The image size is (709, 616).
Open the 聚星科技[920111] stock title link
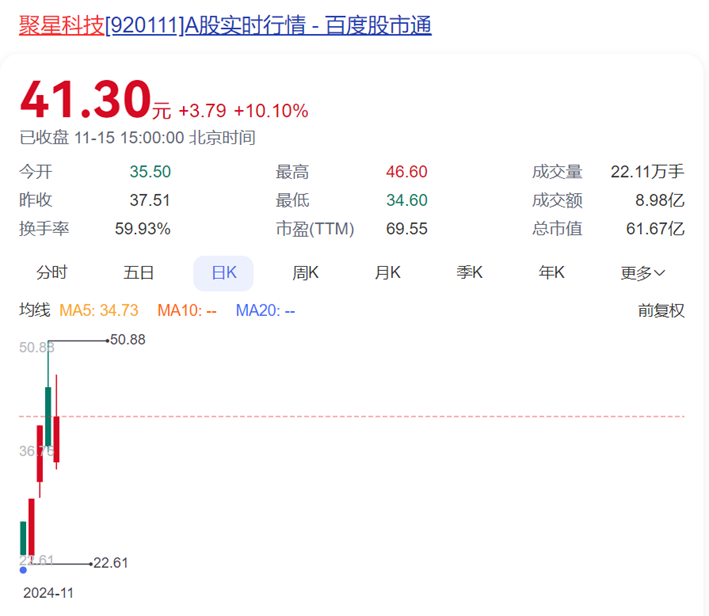click(x=225, y=25)
